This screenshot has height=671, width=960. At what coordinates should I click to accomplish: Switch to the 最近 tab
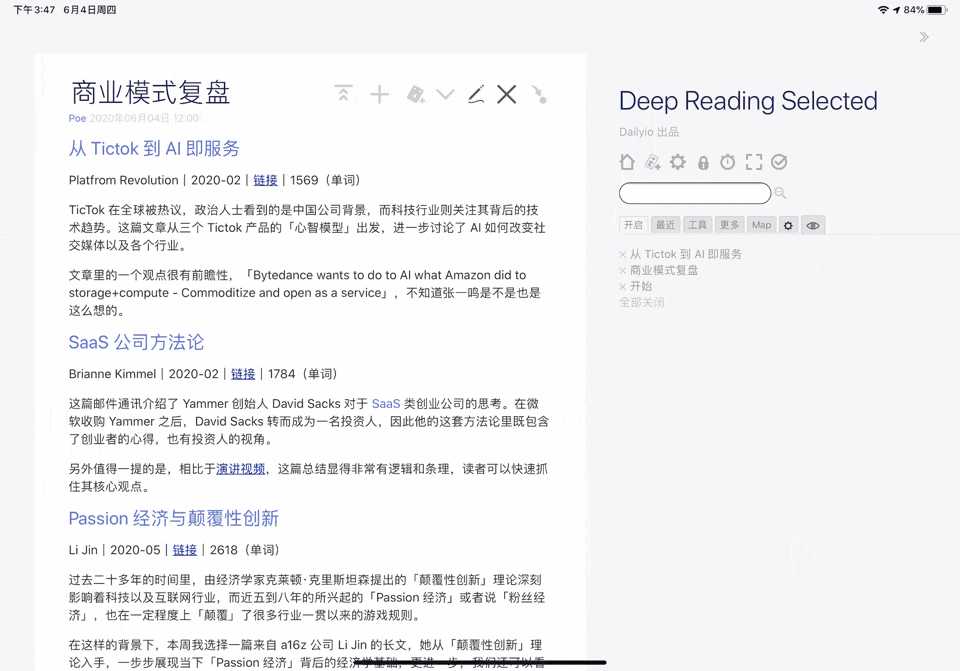click(665, 225)
